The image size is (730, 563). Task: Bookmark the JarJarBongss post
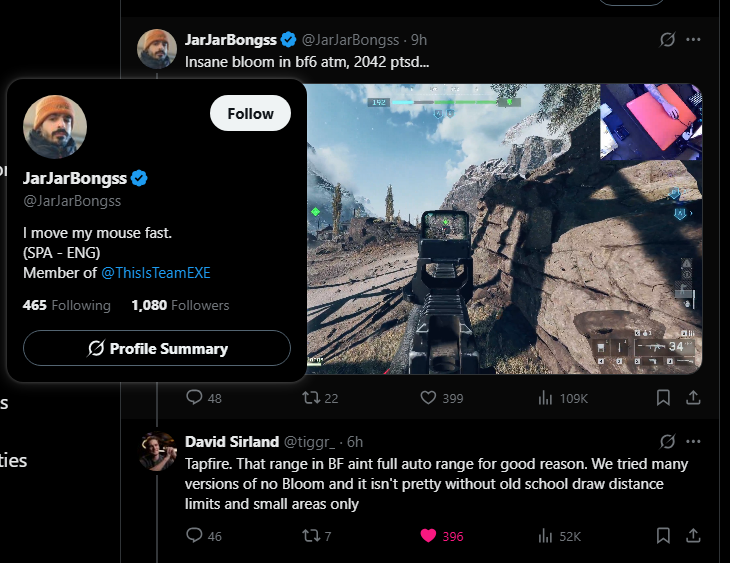[x=662, y=398]
